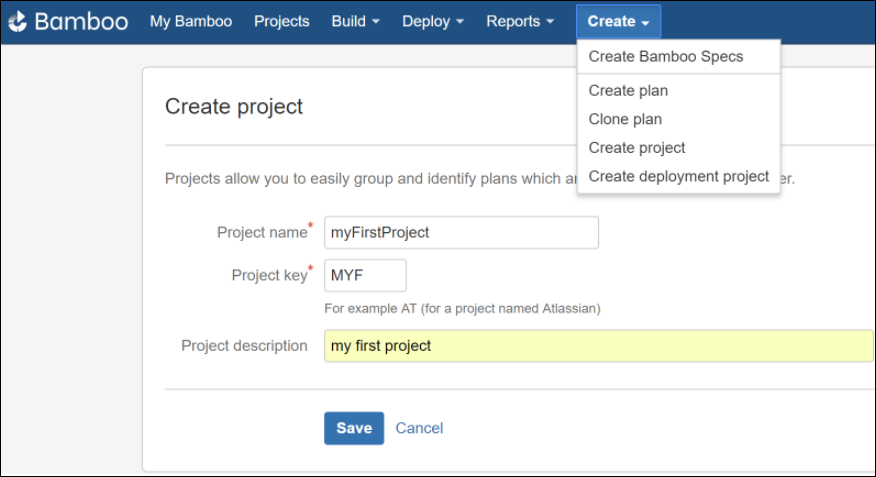Select Create deployment project menu item

click(x=679, y=176)
